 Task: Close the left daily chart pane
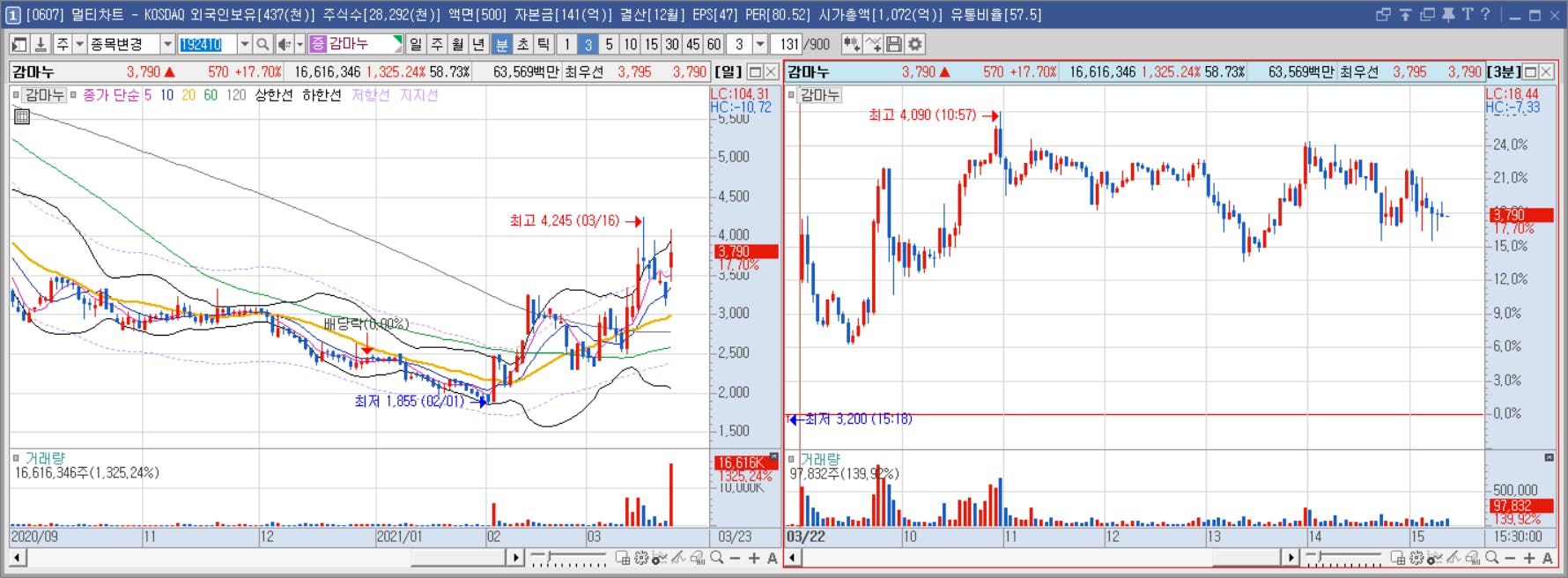(771, 72)
